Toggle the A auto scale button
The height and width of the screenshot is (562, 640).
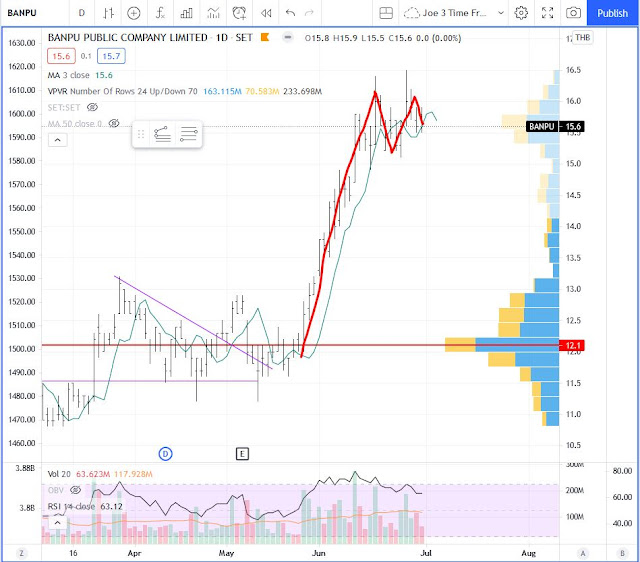coord(583,553)
